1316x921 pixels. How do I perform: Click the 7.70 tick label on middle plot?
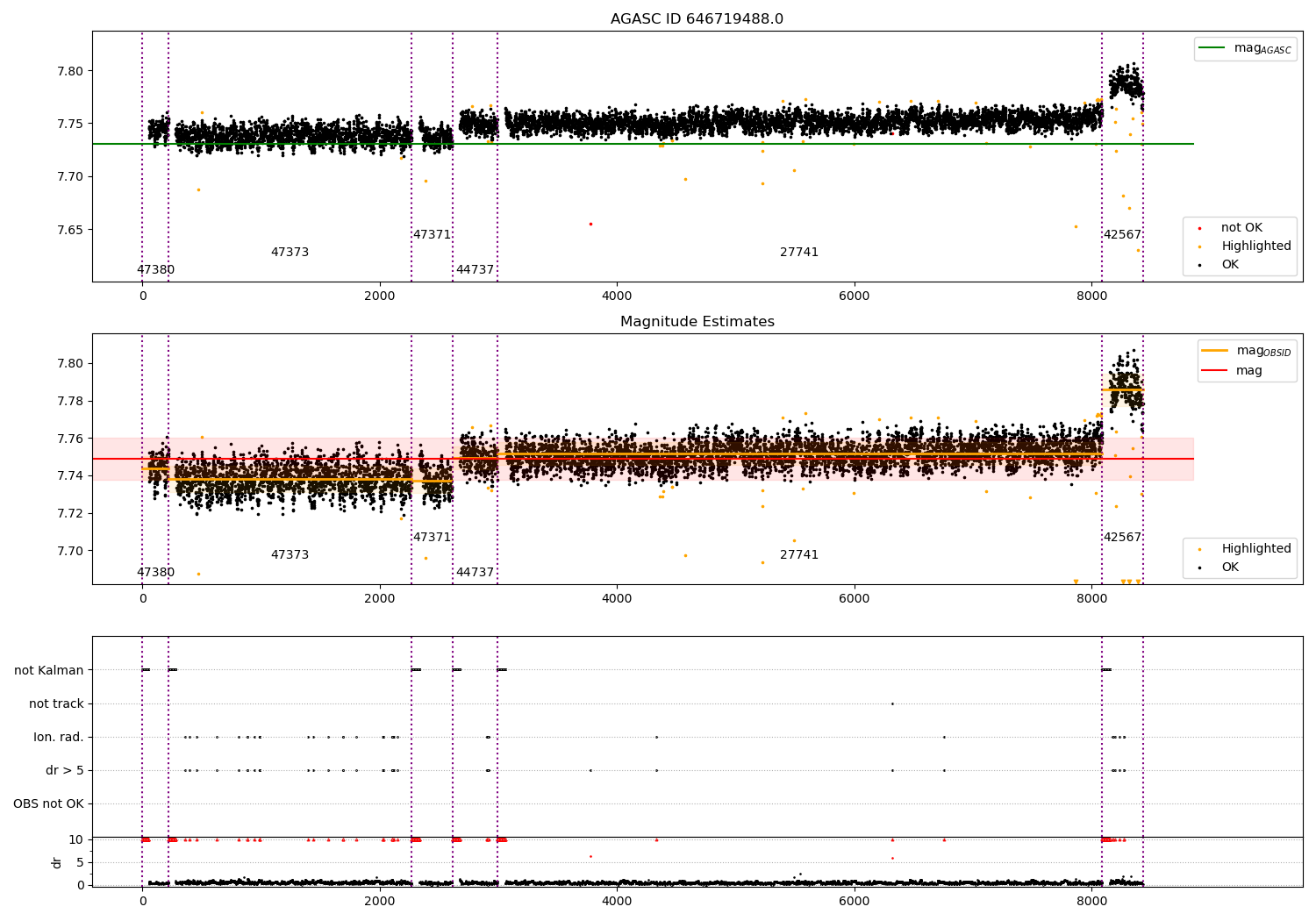pyautogui.click(x=70, y=551)
